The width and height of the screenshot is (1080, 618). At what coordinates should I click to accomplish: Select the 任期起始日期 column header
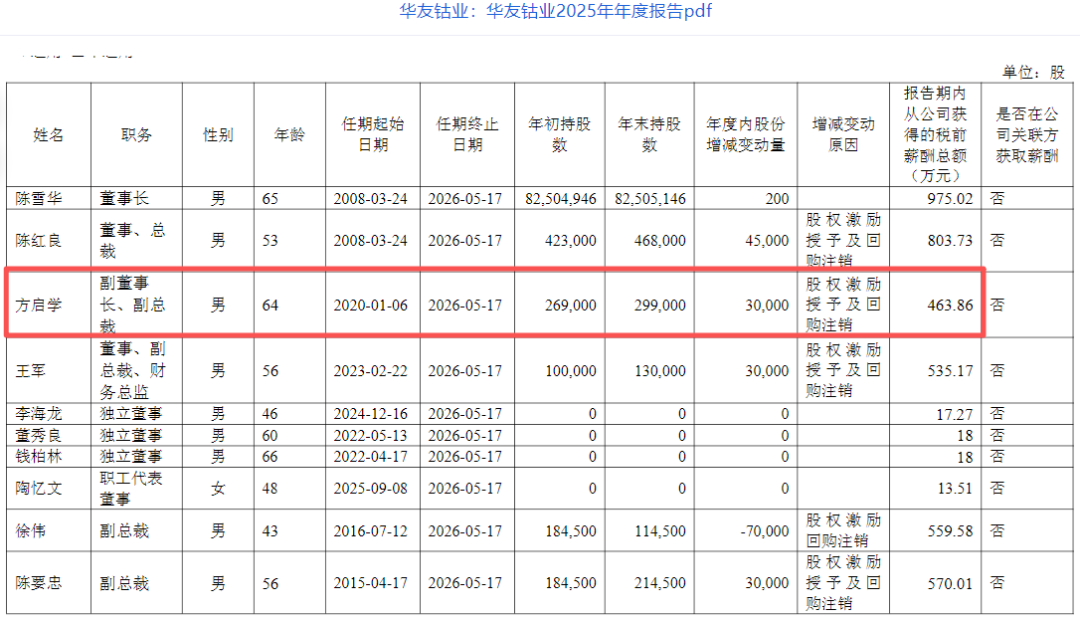click(373, 134)
